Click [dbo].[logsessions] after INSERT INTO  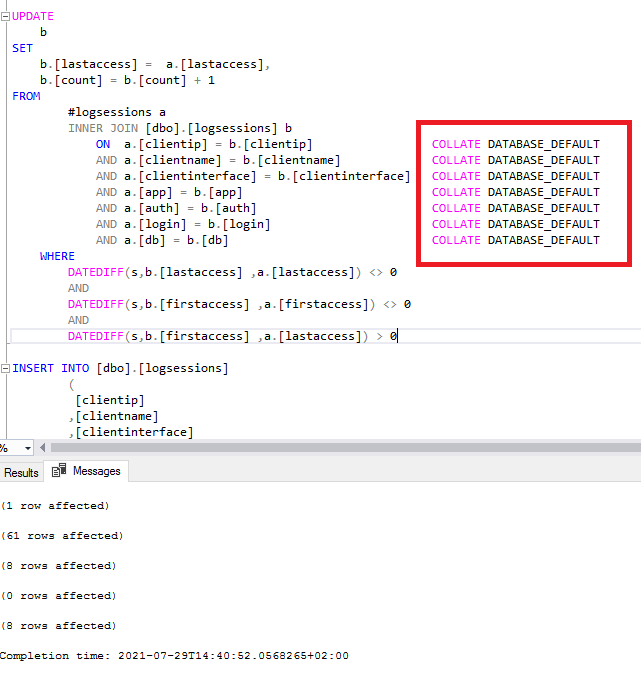click(162, 369)
